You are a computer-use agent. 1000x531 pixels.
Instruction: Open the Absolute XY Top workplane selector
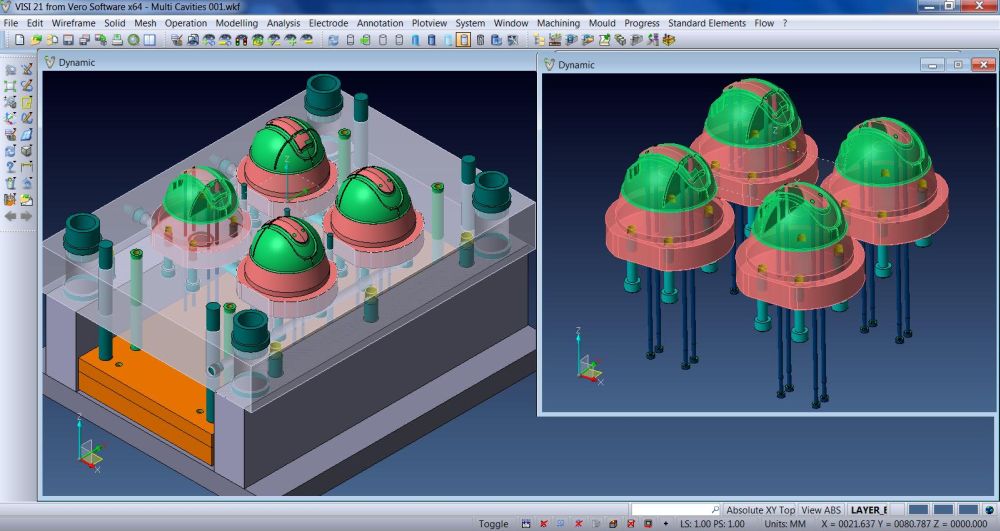pos(760,509)
